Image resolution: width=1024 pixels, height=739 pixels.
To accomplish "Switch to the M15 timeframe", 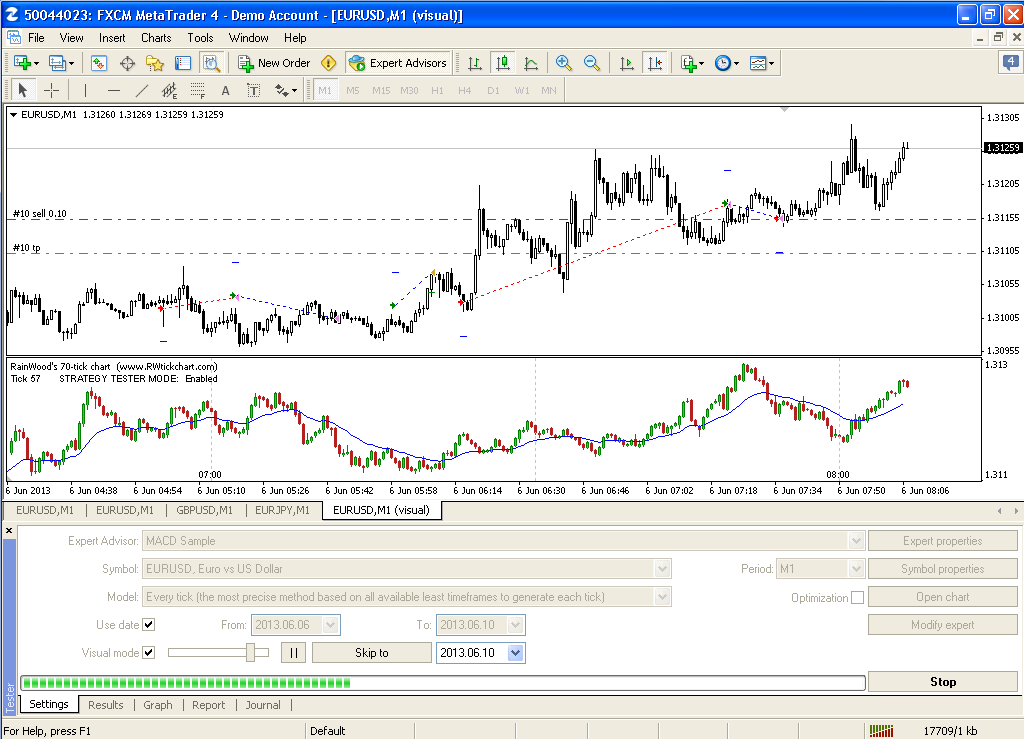I will pyautogui.click(x=381, y=90).
